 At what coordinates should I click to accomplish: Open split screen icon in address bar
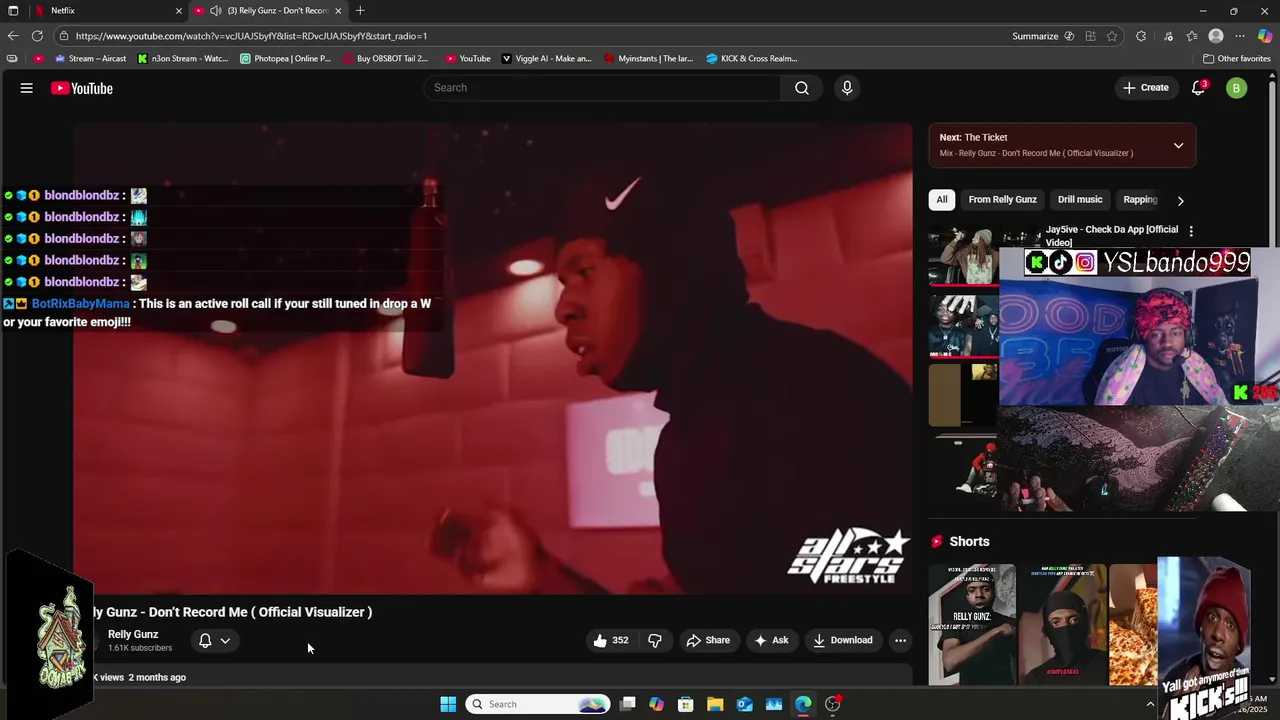(x=1091, y=36)
